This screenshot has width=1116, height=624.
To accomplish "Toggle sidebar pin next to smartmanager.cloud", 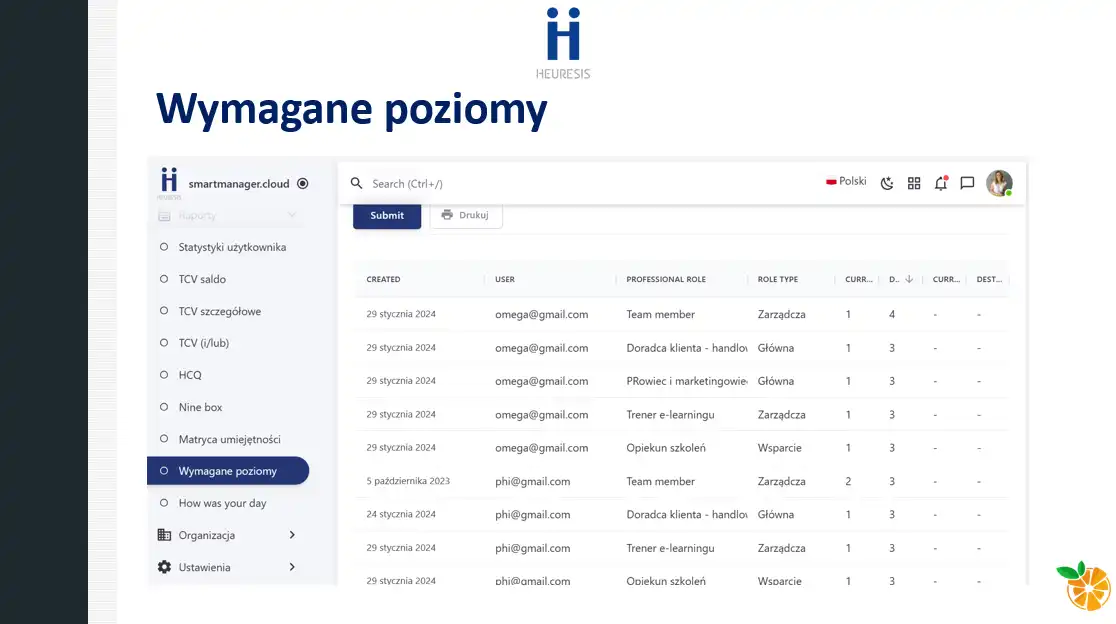I will (302, 184).
